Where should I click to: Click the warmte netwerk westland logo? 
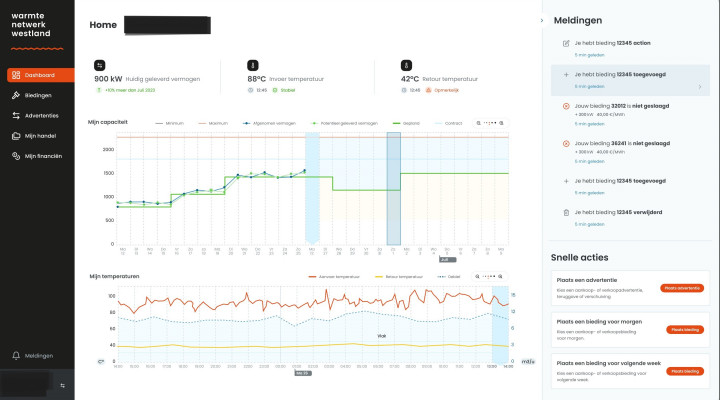[31, 25]
